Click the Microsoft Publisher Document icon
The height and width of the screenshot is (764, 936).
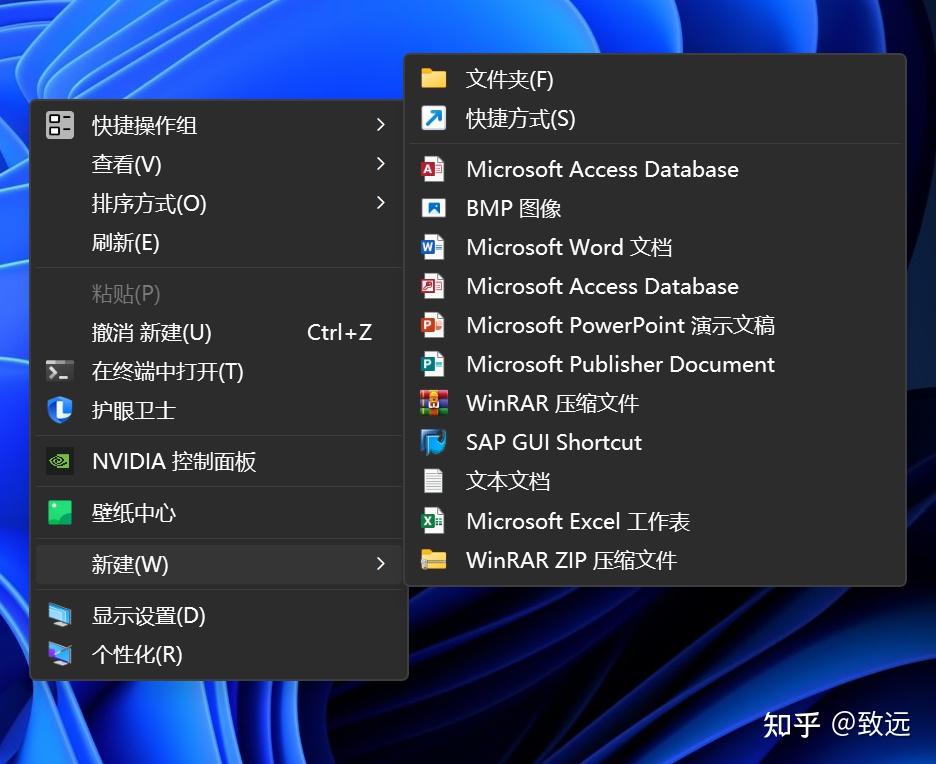[433, 364]
